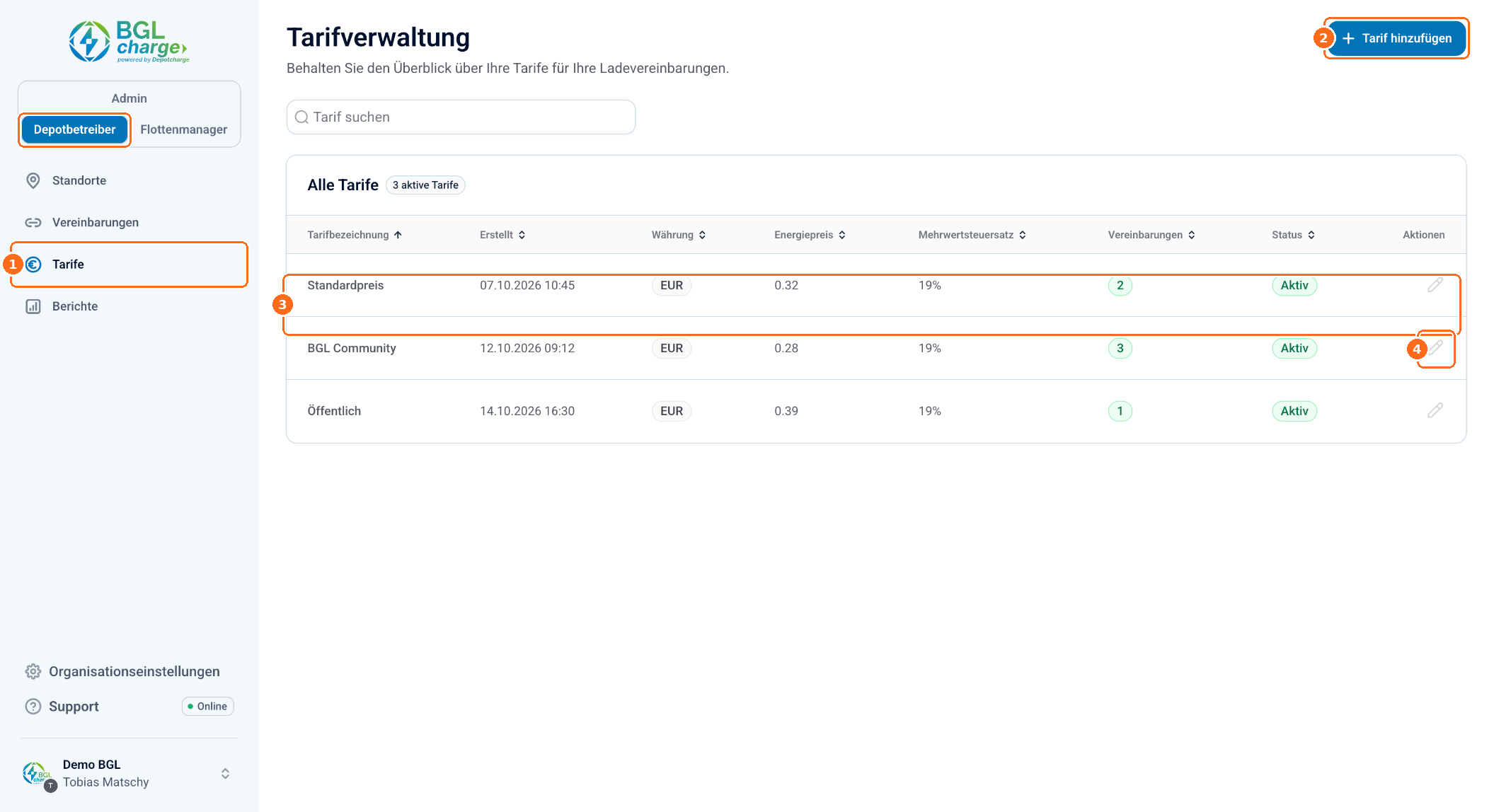Open Organisationseinstellungen

pos(122,671)
